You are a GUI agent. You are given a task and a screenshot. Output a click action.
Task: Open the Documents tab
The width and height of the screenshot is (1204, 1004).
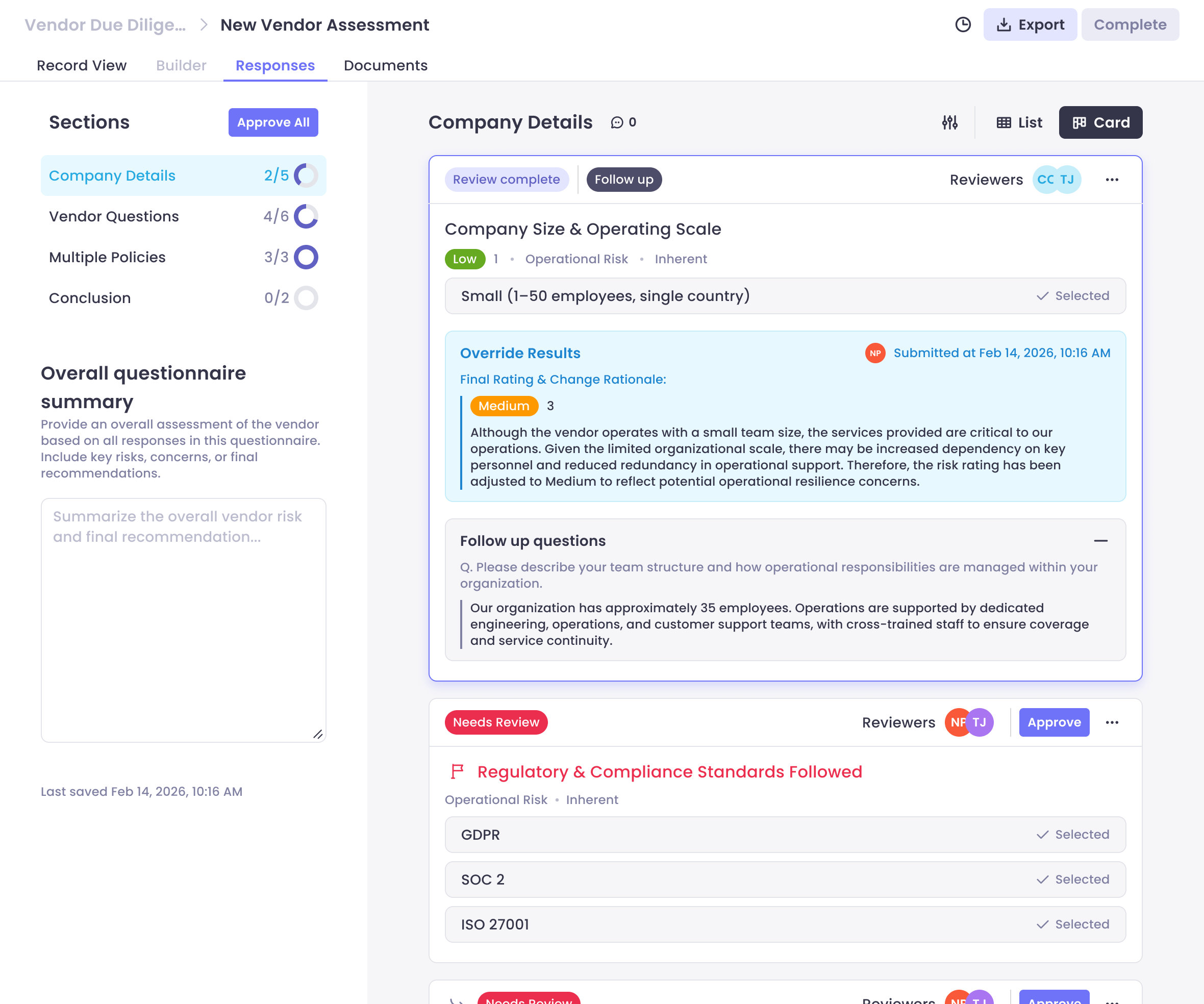385,65
